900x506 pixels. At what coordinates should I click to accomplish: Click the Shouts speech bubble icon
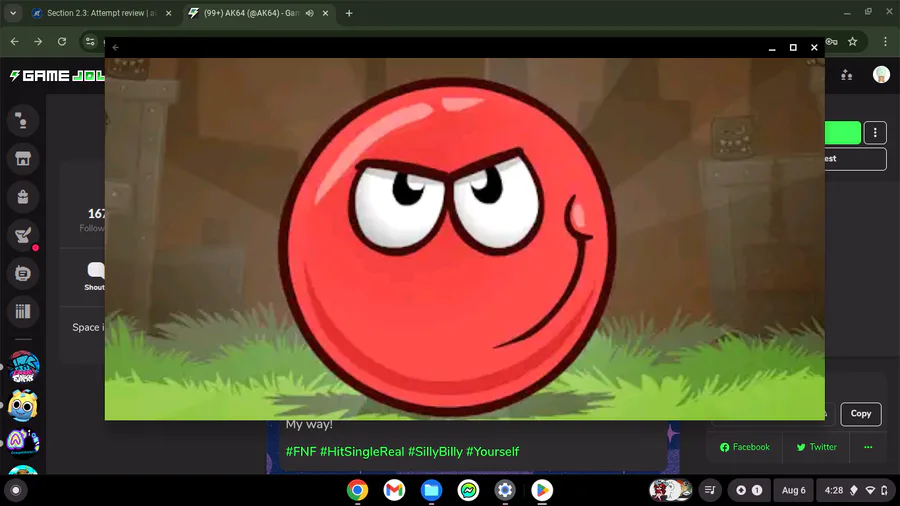point(95,270)
